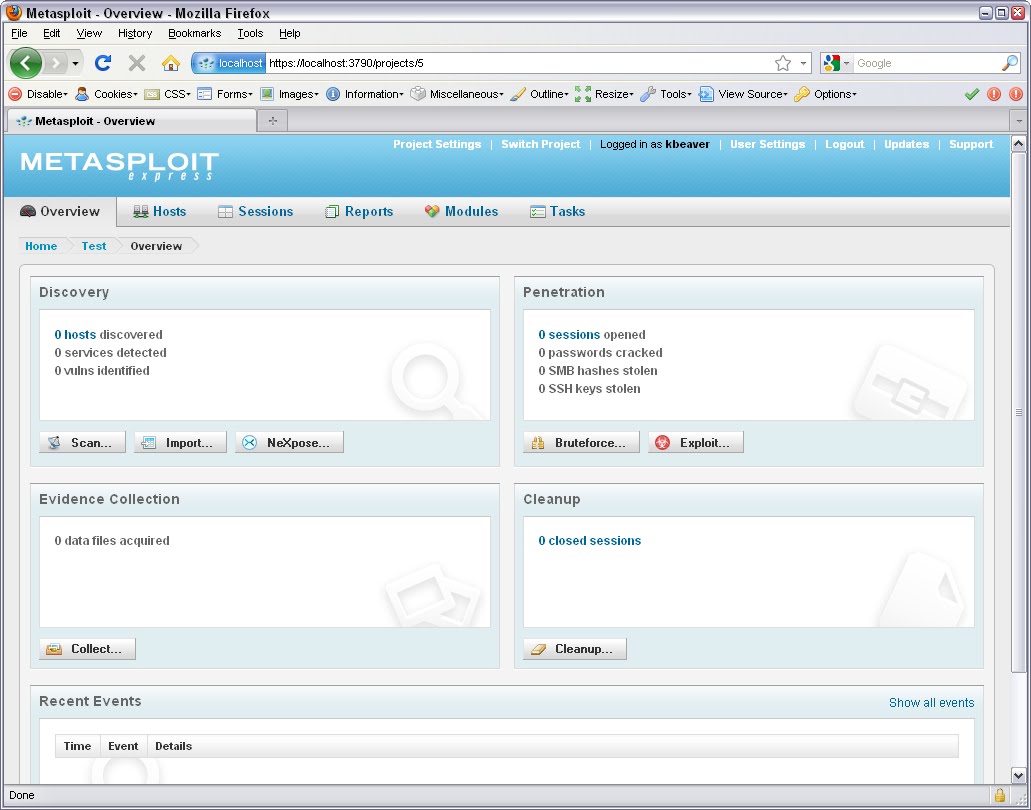Open the Support link

(971, 144)
